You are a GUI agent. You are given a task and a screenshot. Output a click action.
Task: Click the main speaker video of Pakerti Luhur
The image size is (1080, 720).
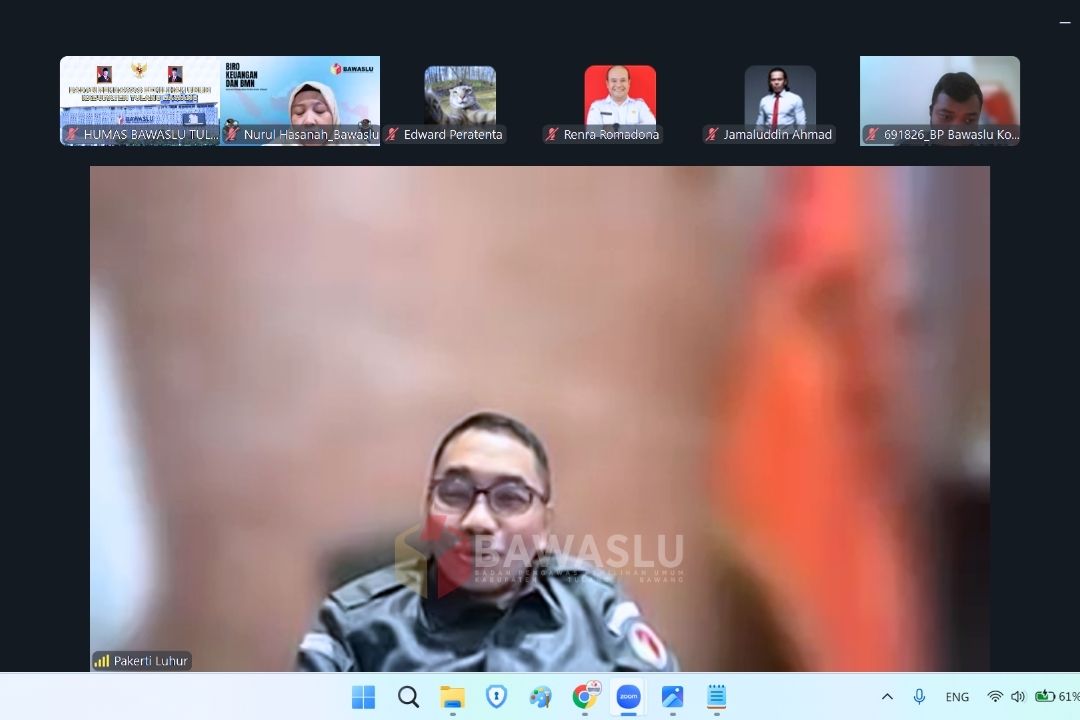540,418
